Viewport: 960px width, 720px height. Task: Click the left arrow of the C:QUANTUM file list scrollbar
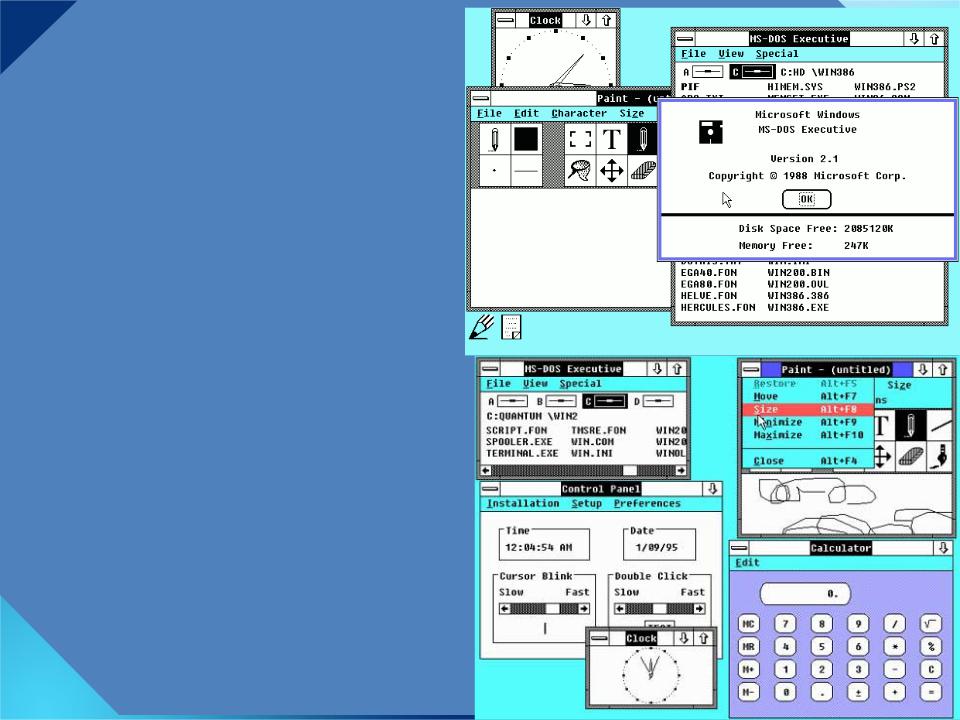click(x=486, y=470)
